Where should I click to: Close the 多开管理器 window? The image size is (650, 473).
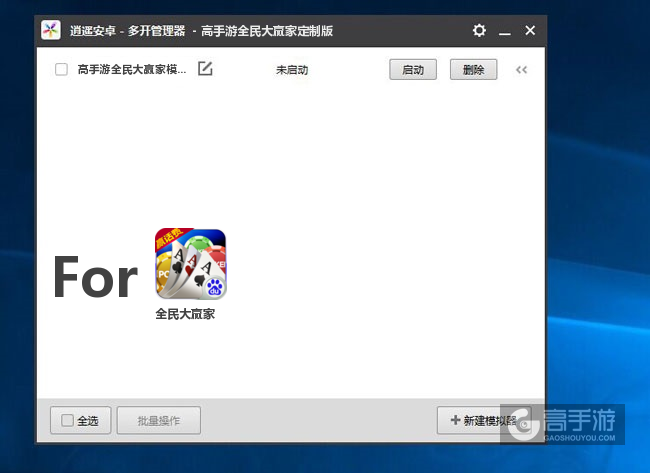pos(530,31)
